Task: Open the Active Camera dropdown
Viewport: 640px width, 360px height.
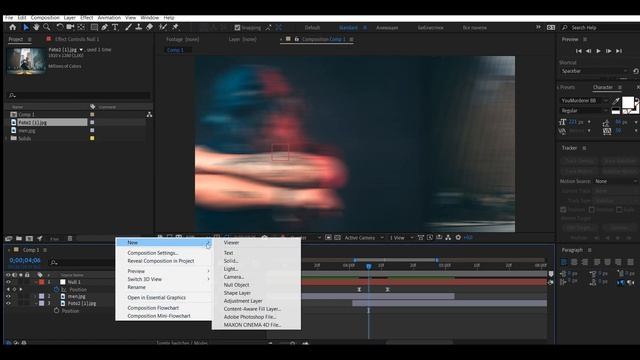Action: coord(364,238)
